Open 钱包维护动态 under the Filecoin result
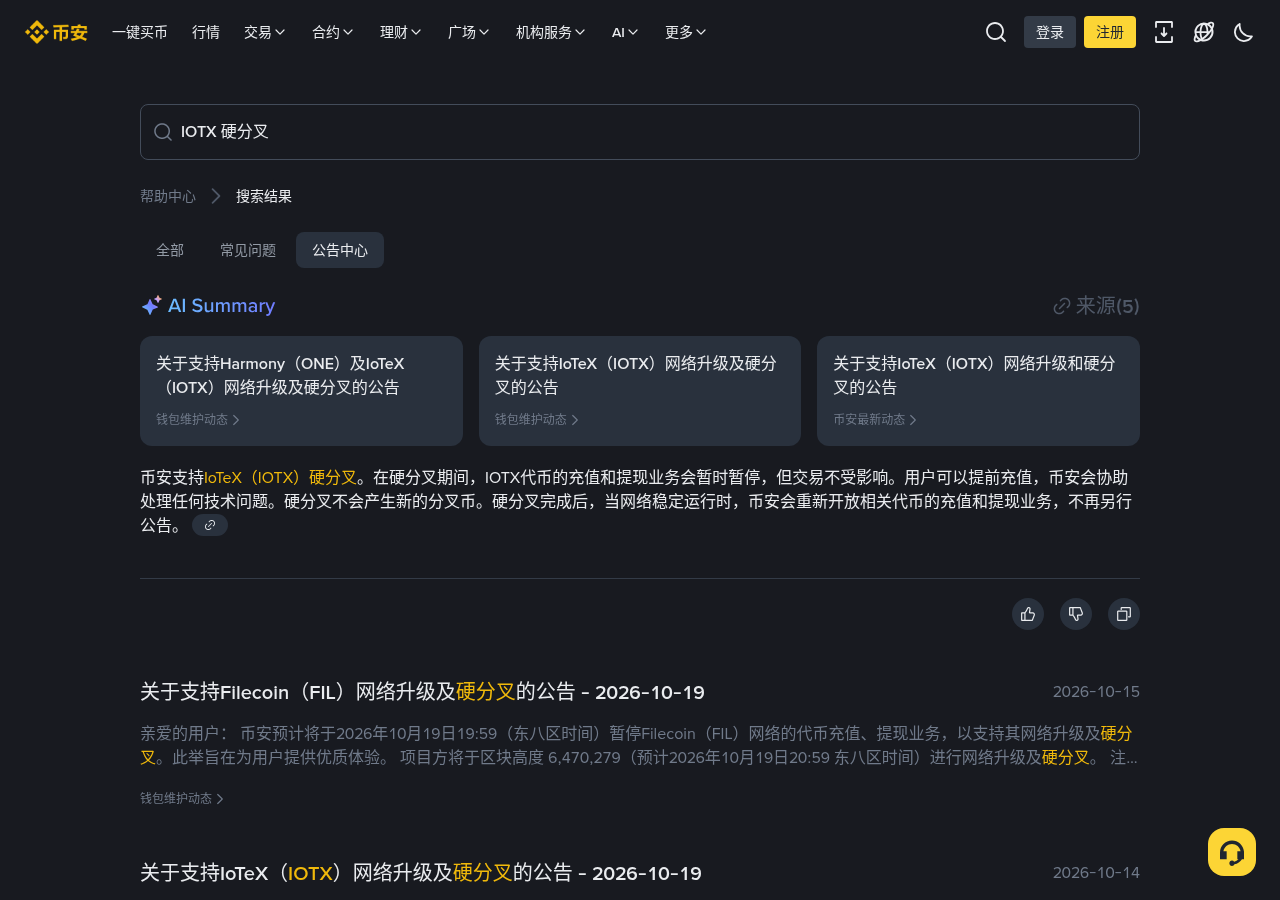Viewport: 1280px width, 900px height. tap(182, 799)
